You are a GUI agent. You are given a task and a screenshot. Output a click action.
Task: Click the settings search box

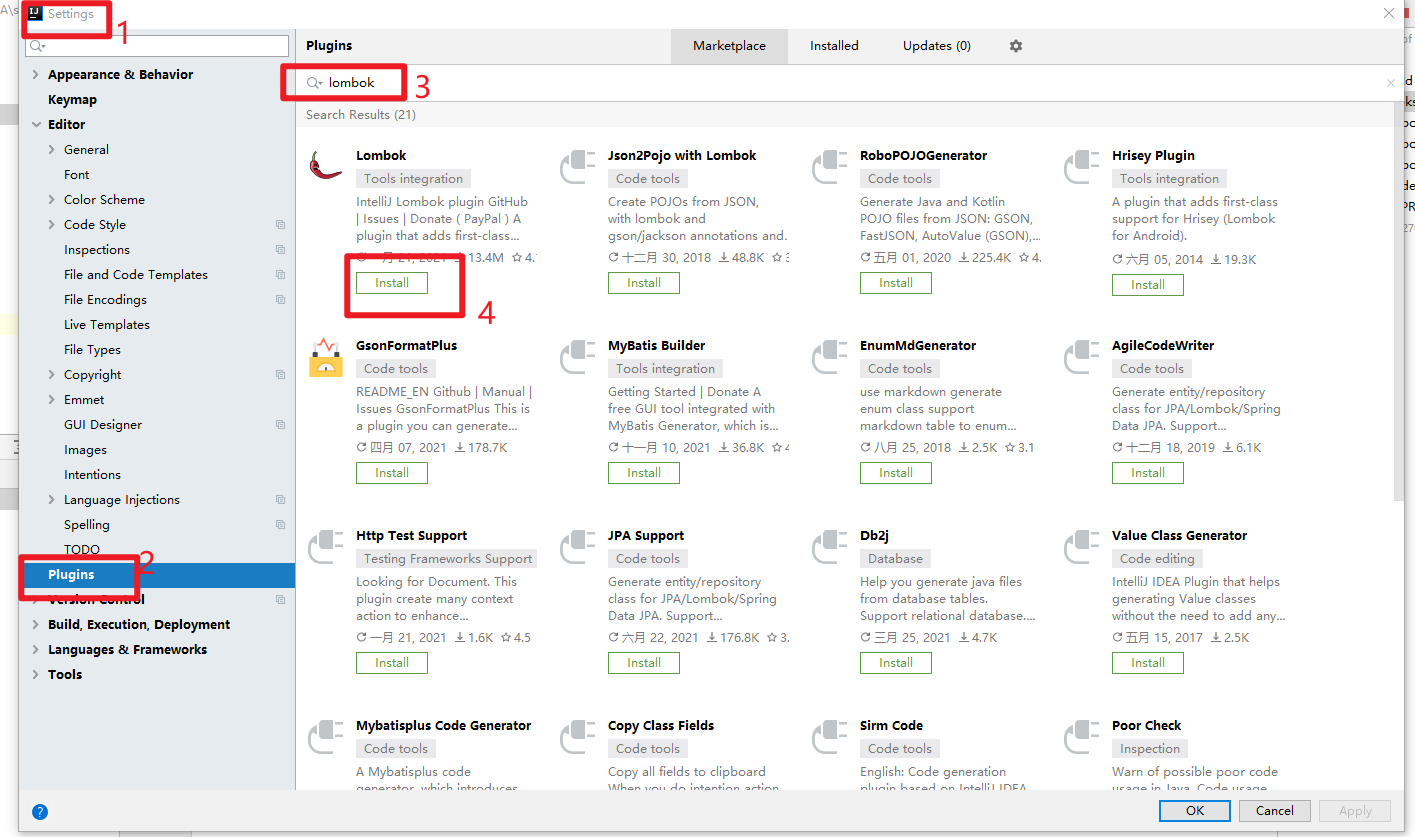[157, 46]
